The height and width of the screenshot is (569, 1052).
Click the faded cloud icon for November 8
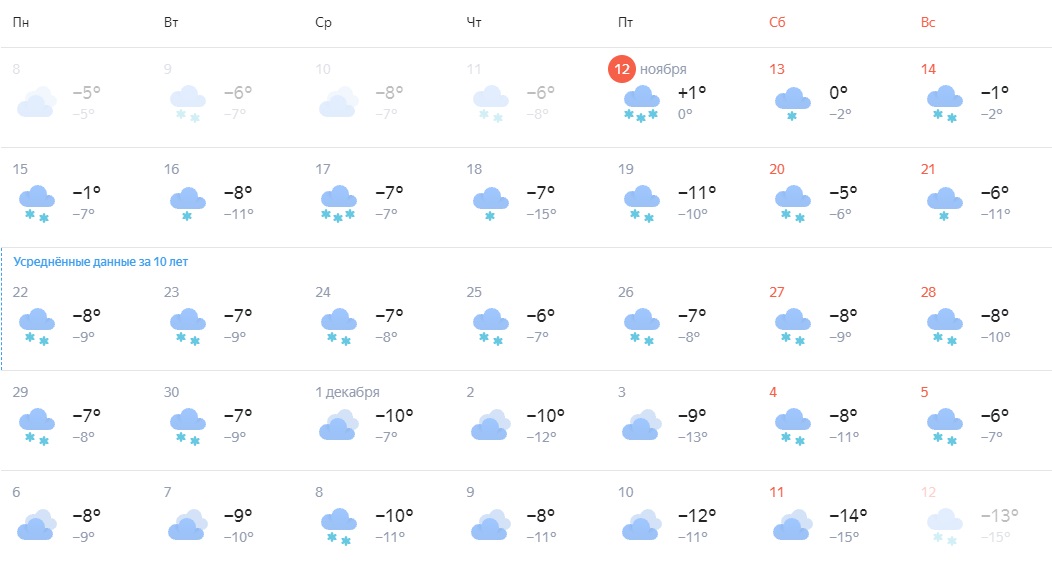coord(36,102)
